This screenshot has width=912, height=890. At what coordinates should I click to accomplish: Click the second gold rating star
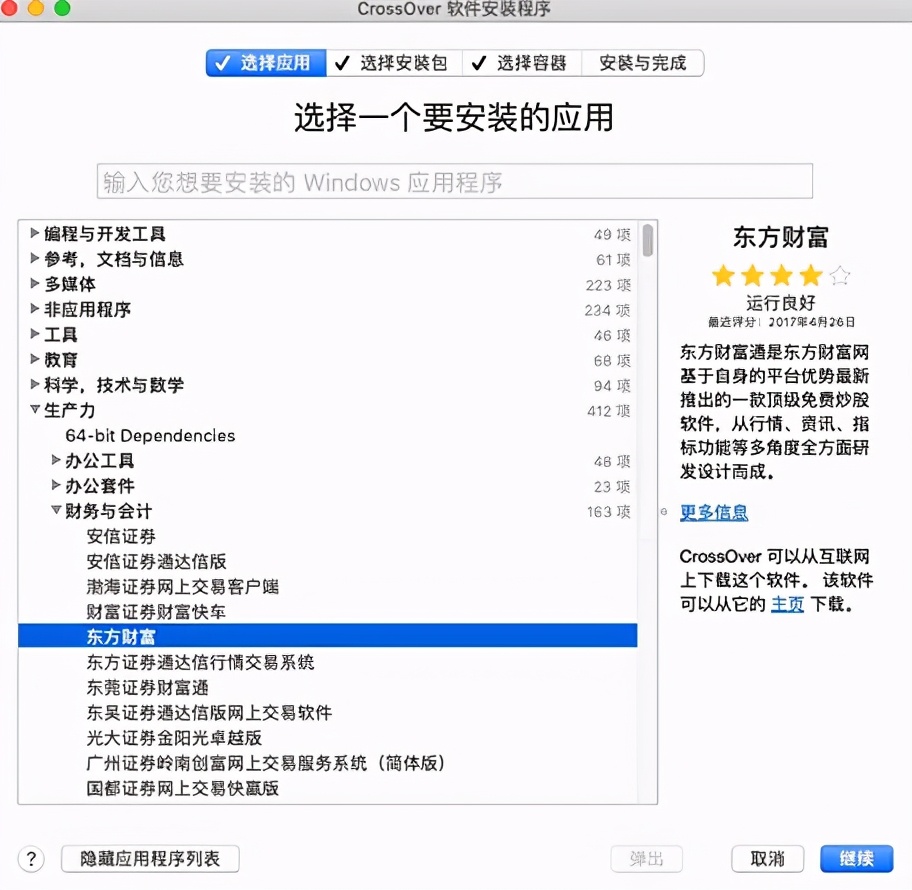pos(752,275)
